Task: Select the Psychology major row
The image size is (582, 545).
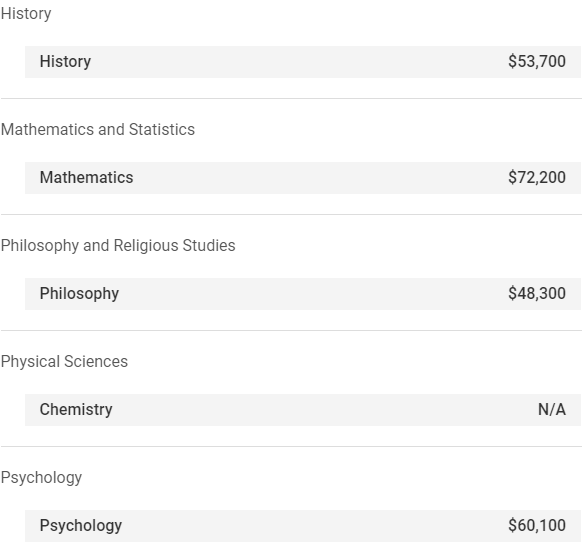Action: pyautogui.click(x=303, y=526)
